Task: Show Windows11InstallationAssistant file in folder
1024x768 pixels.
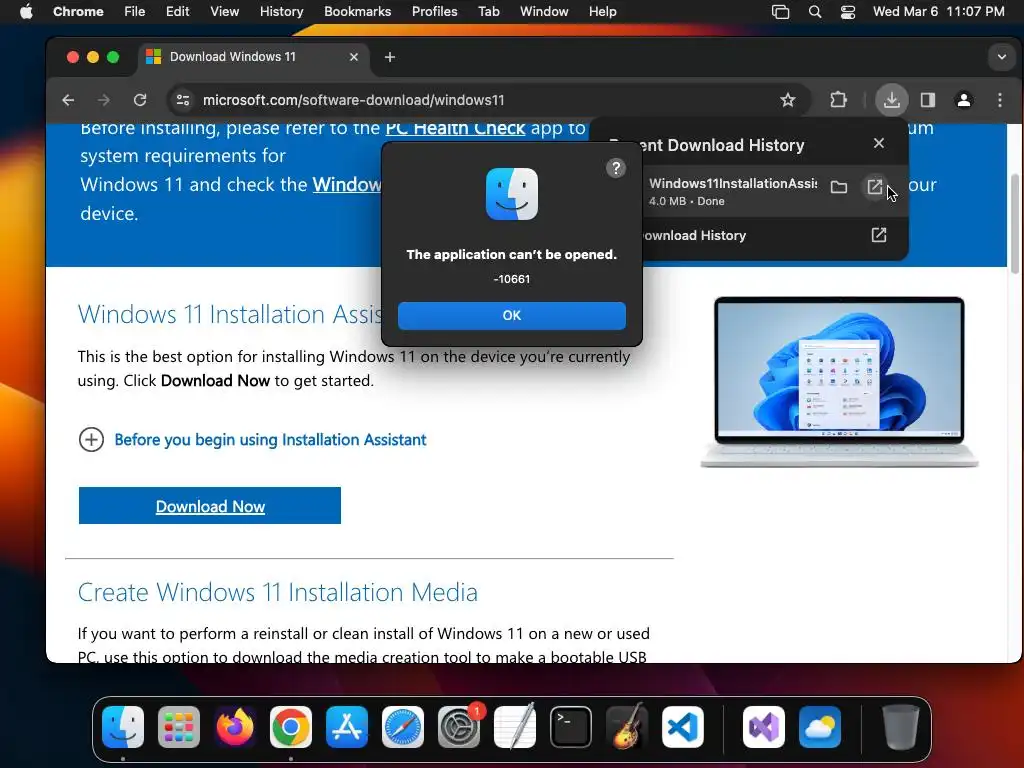Action: coord(839,188)
